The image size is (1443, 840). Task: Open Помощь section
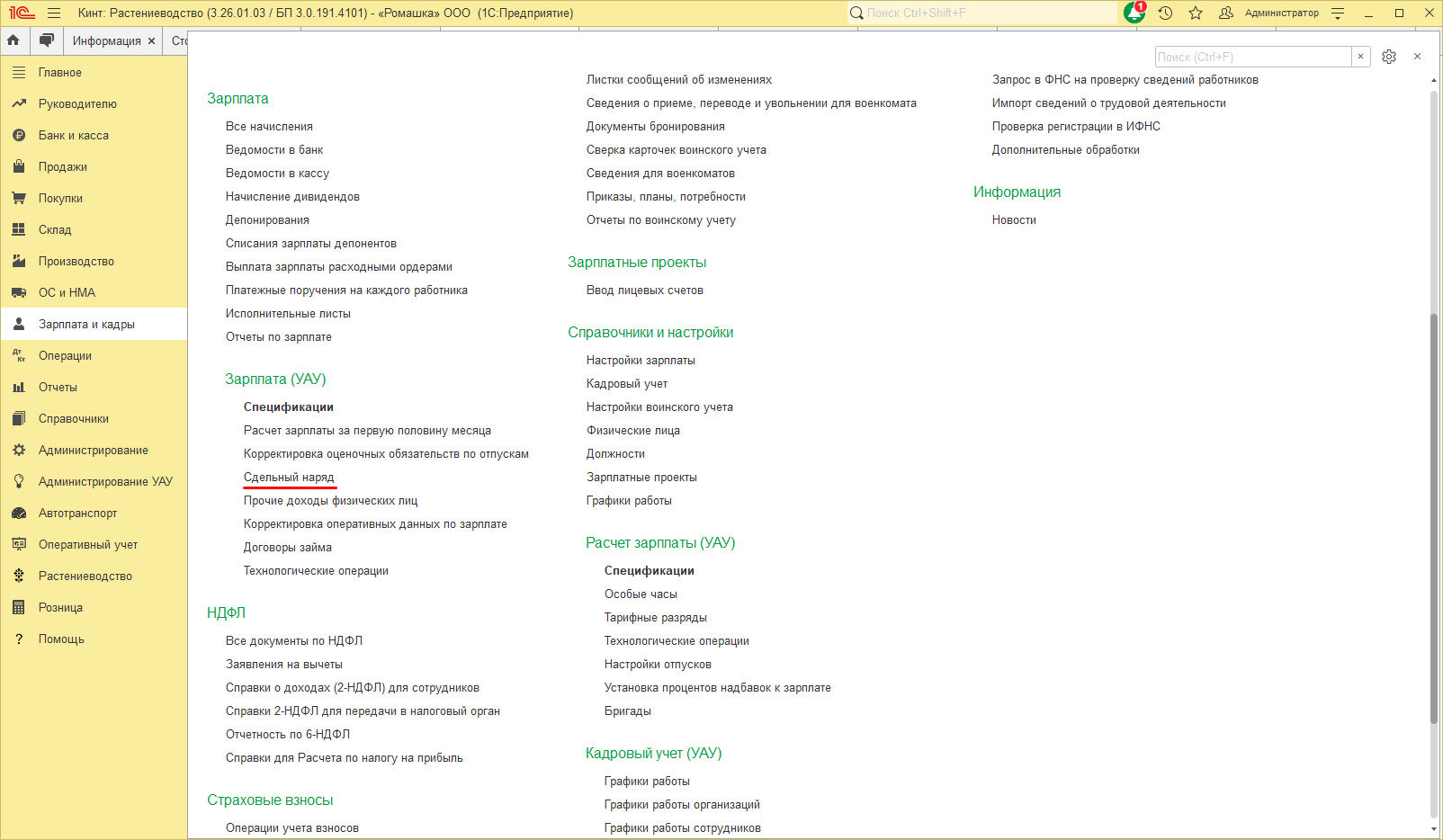tap(94, 639)
